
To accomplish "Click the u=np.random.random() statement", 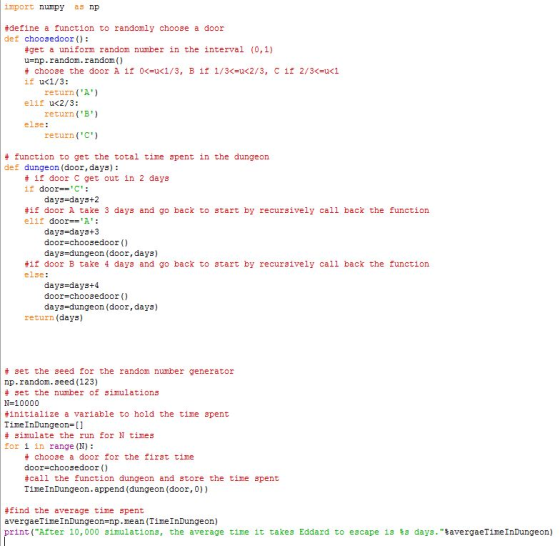I will pos(74,60).
